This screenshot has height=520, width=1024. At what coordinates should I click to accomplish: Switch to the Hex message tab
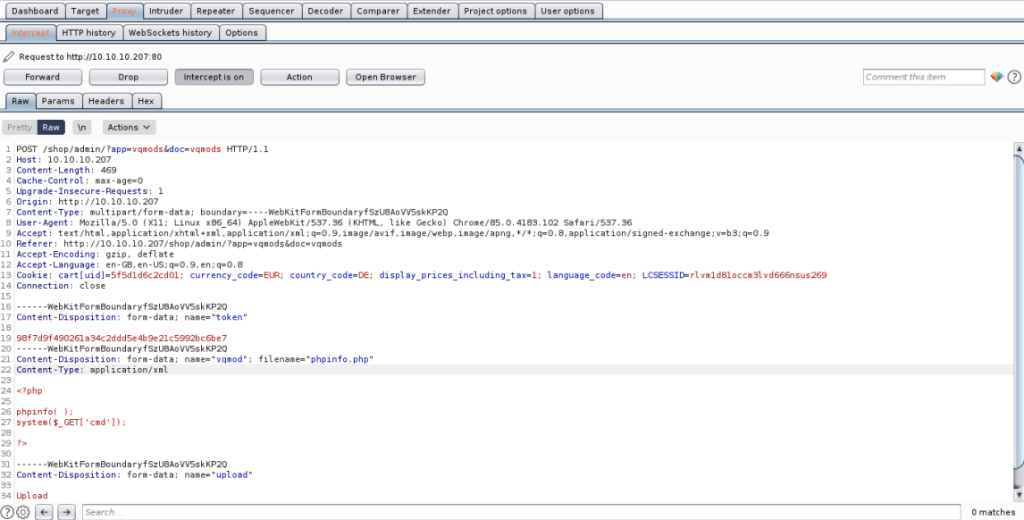point(146,101)
